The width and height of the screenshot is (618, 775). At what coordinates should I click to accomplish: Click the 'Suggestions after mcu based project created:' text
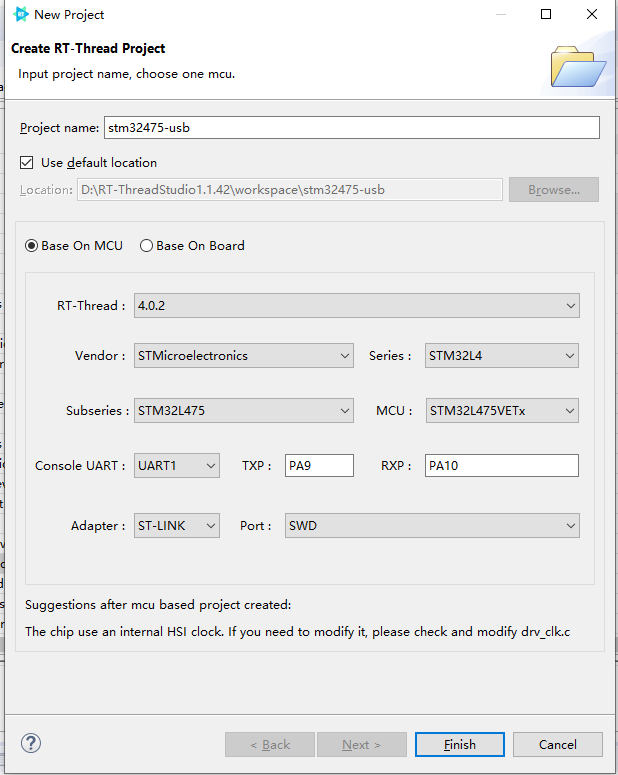pyautogui.click(x=158, y=605)
